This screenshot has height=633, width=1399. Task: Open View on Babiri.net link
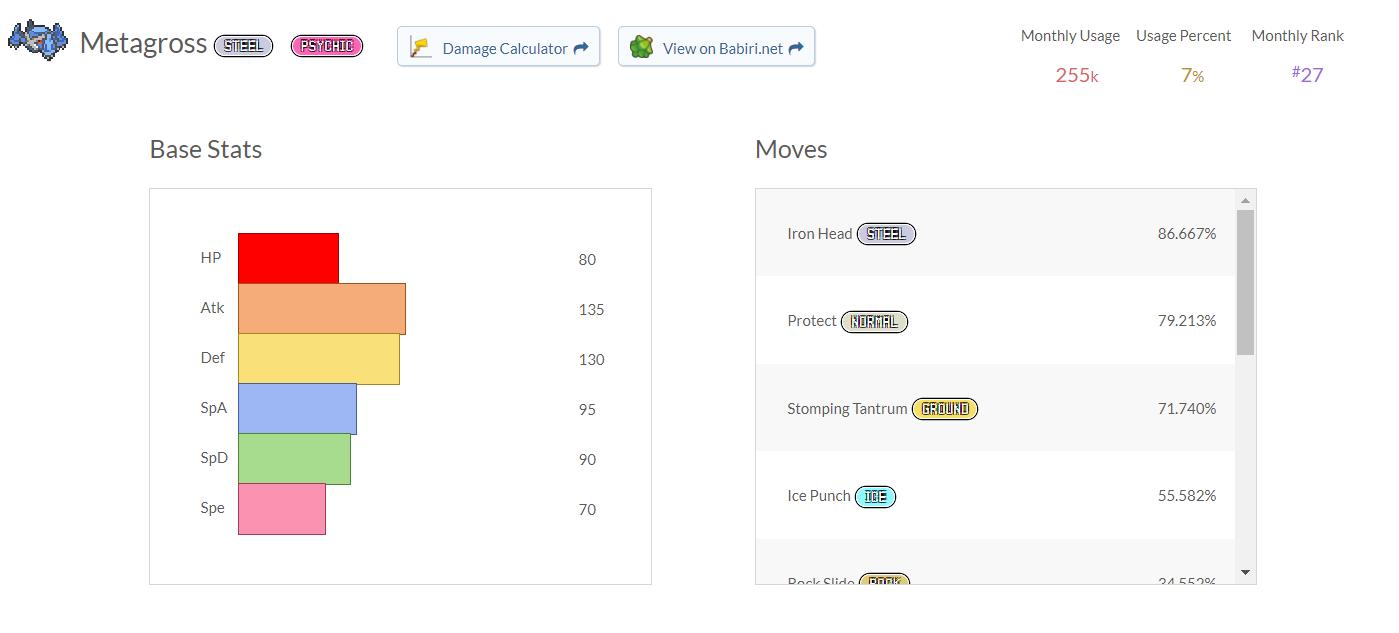(x=723, y=48)
